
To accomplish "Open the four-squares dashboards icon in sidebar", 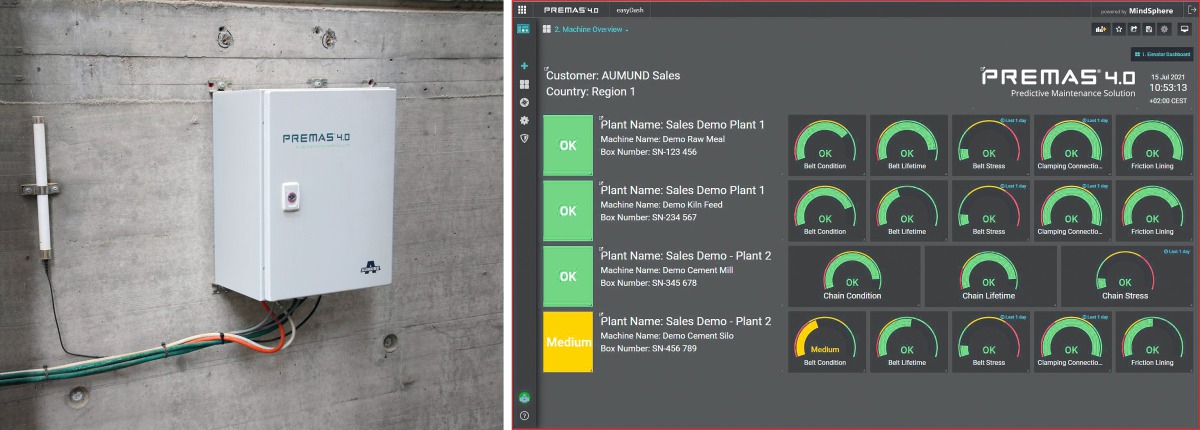I will [524, 84].
